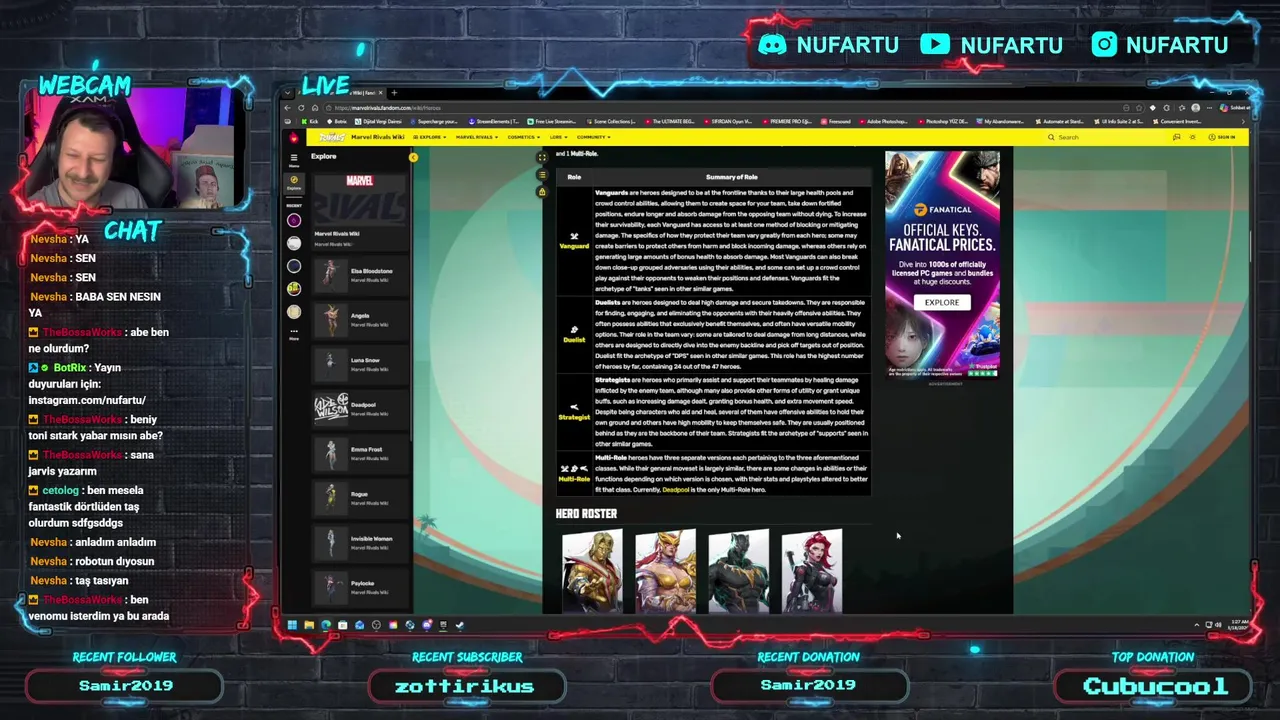The image size is (1280, 720).
Task: Open Steam icon on the taskbar
Action: coord(460,625)
